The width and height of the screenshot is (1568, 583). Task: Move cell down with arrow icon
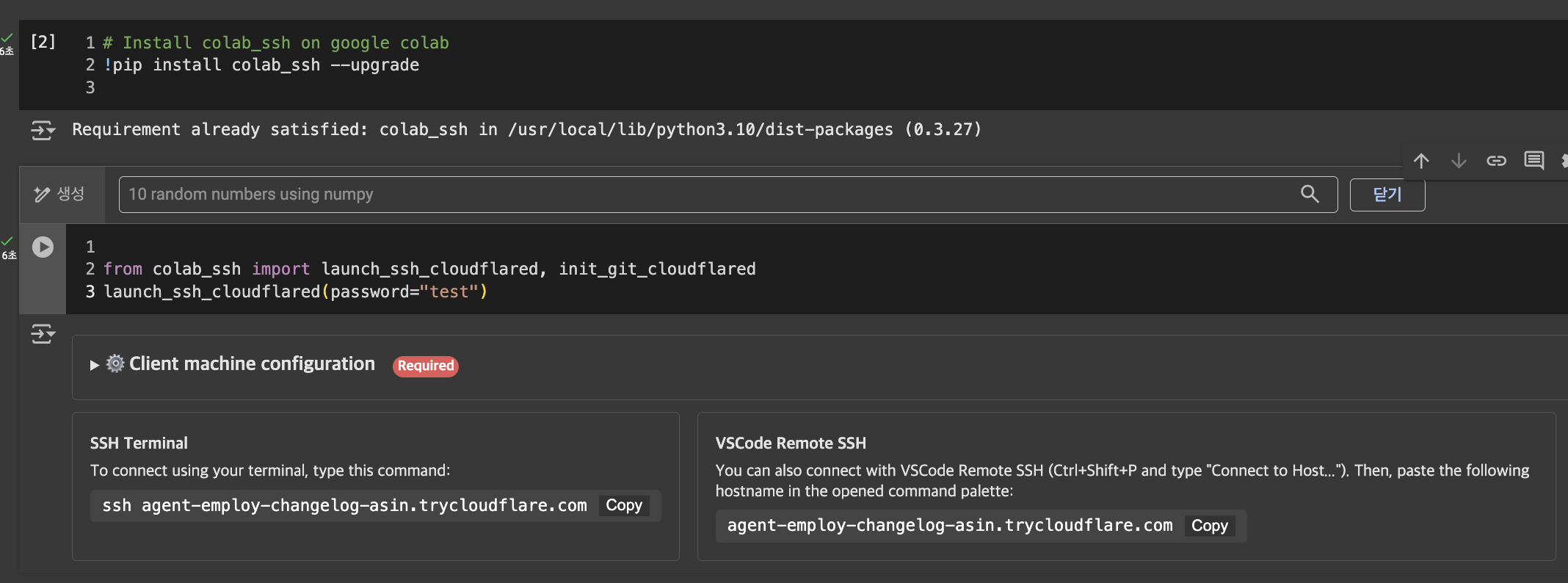pyautogui.click(x=1459, y=161)
